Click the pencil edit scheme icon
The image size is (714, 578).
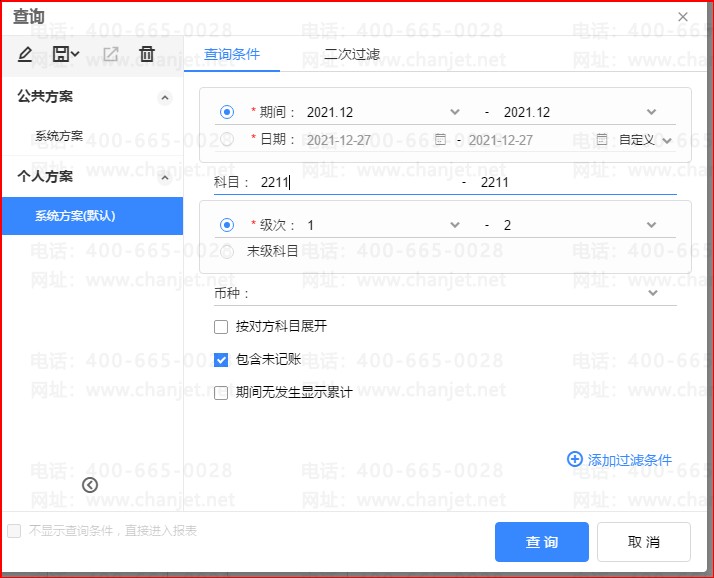click(x=25, y=54)
